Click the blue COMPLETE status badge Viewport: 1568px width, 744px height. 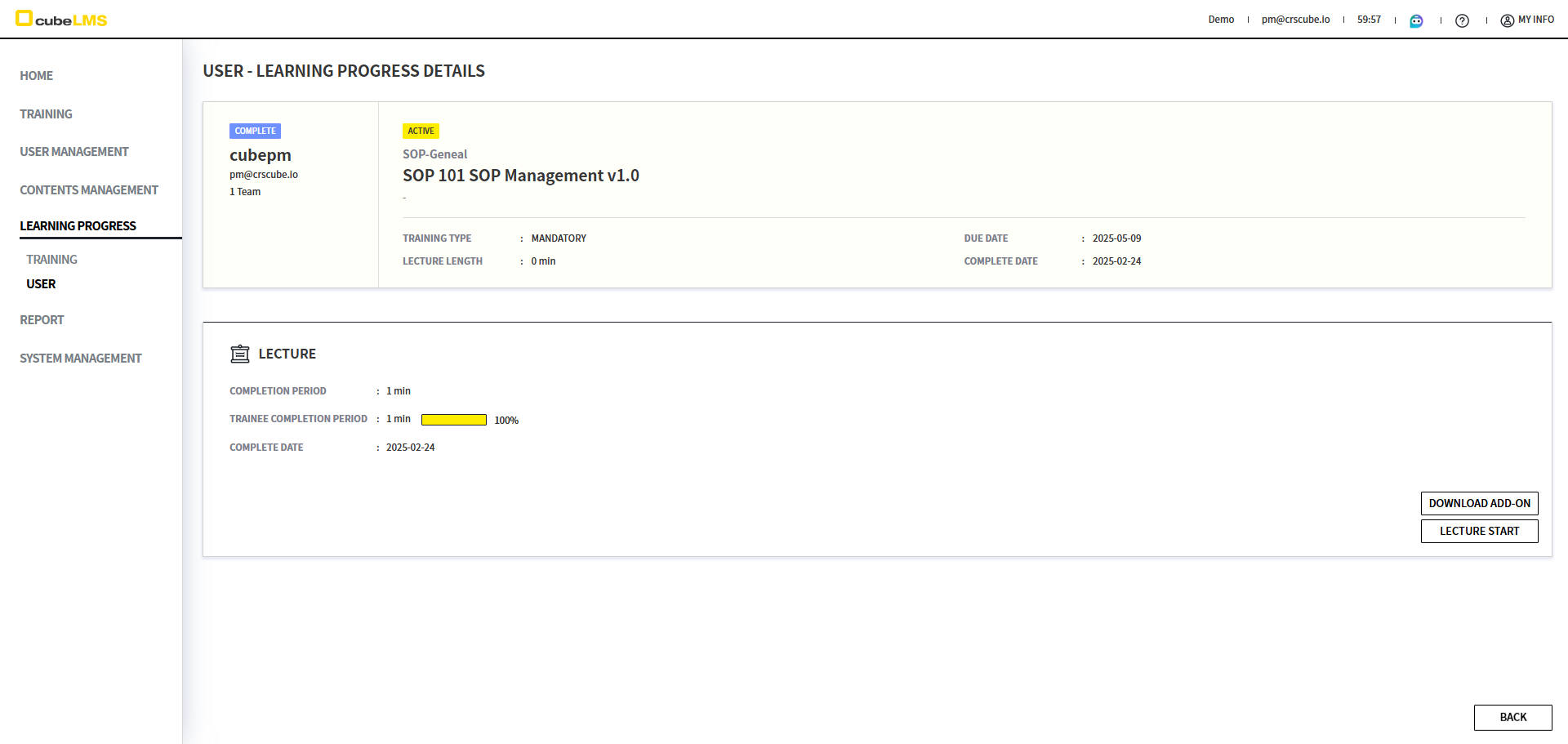255,131
